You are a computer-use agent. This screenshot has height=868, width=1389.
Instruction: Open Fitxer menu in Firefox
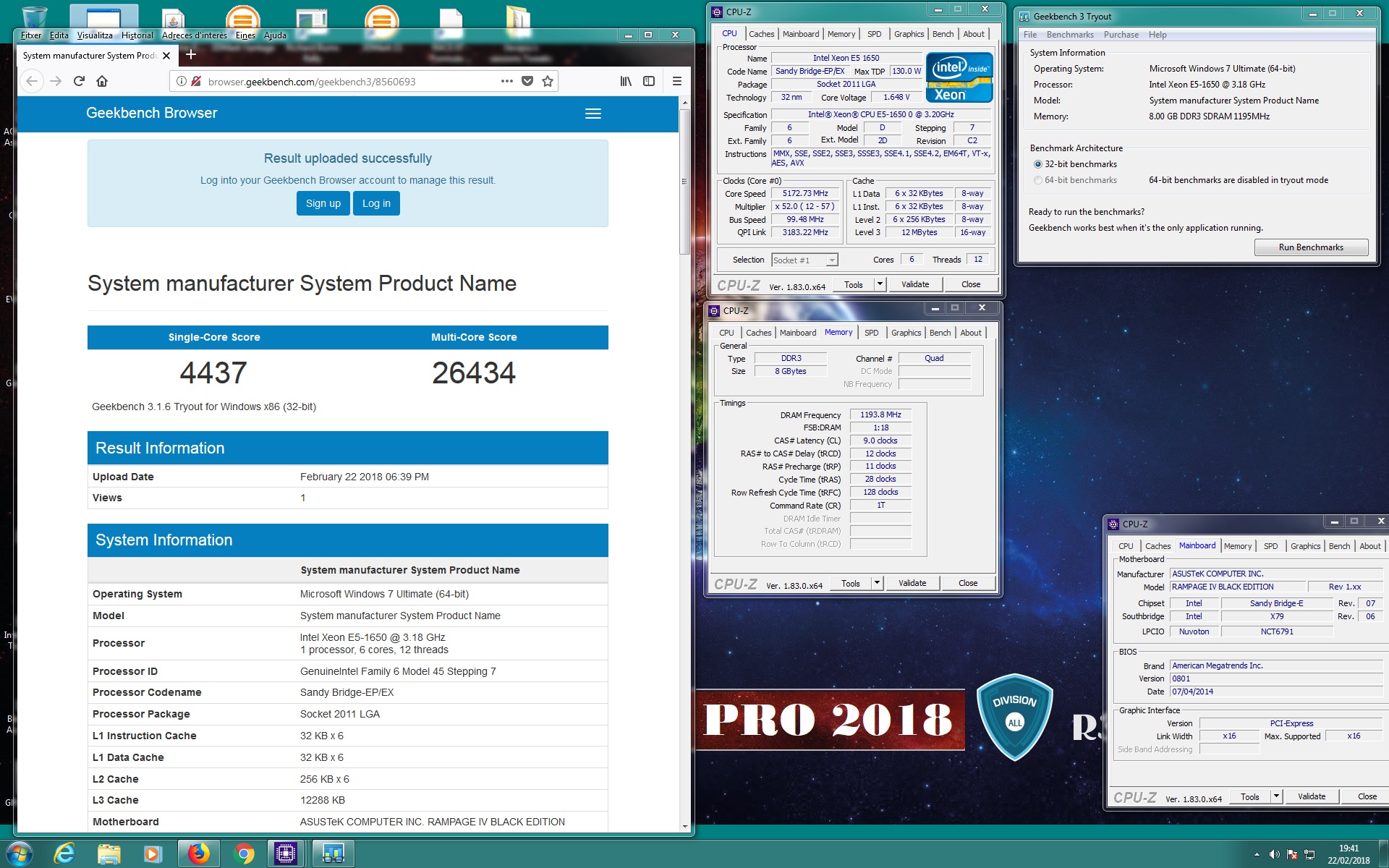coord(31,35)
